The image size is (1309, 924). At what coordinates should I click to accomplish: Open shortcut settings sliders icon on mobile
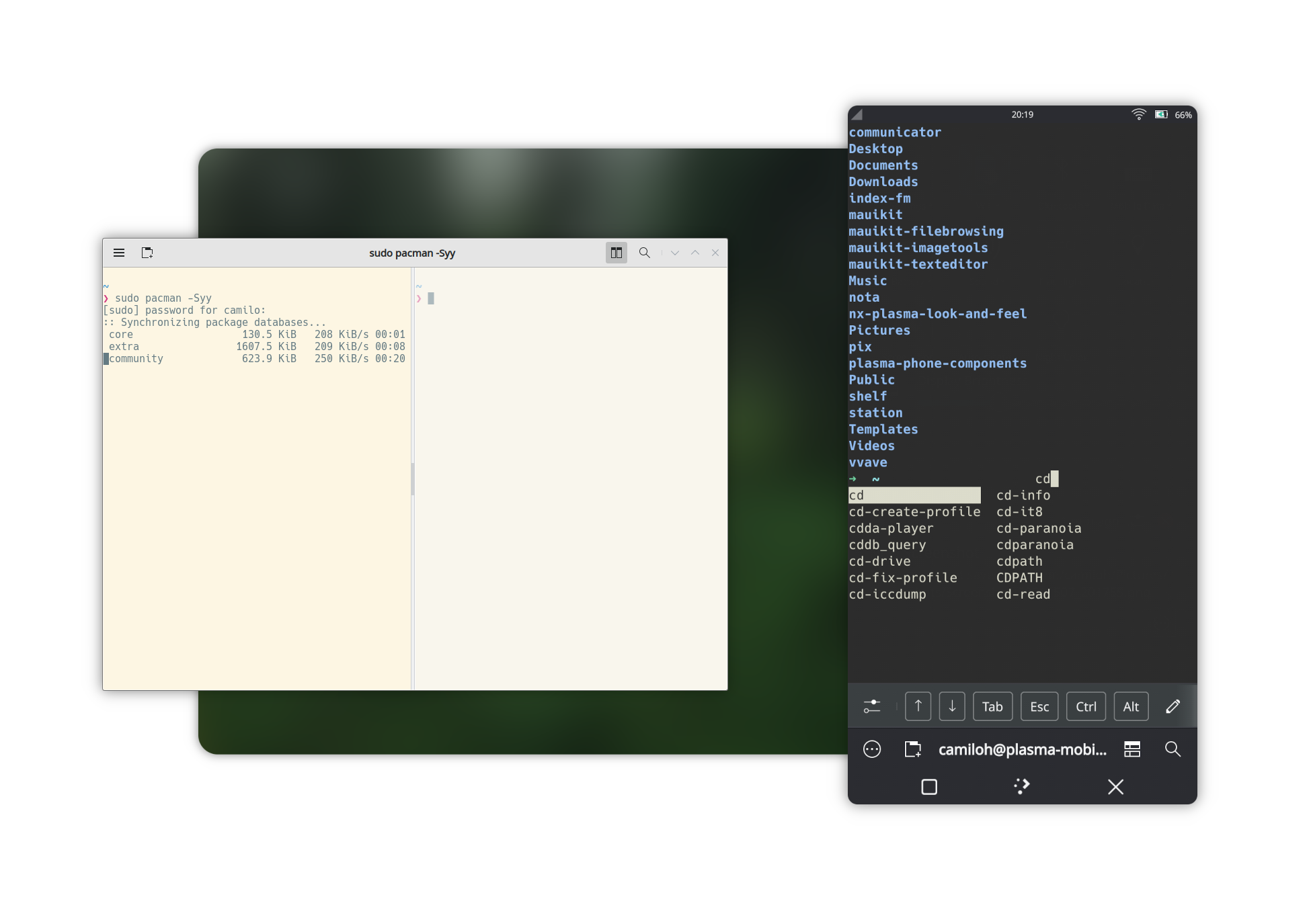click(872, 706)
